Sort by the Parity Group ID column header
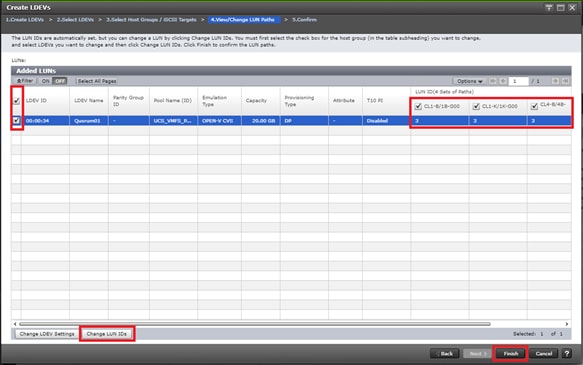Screen dimensions: 583x365 [129, 101]
